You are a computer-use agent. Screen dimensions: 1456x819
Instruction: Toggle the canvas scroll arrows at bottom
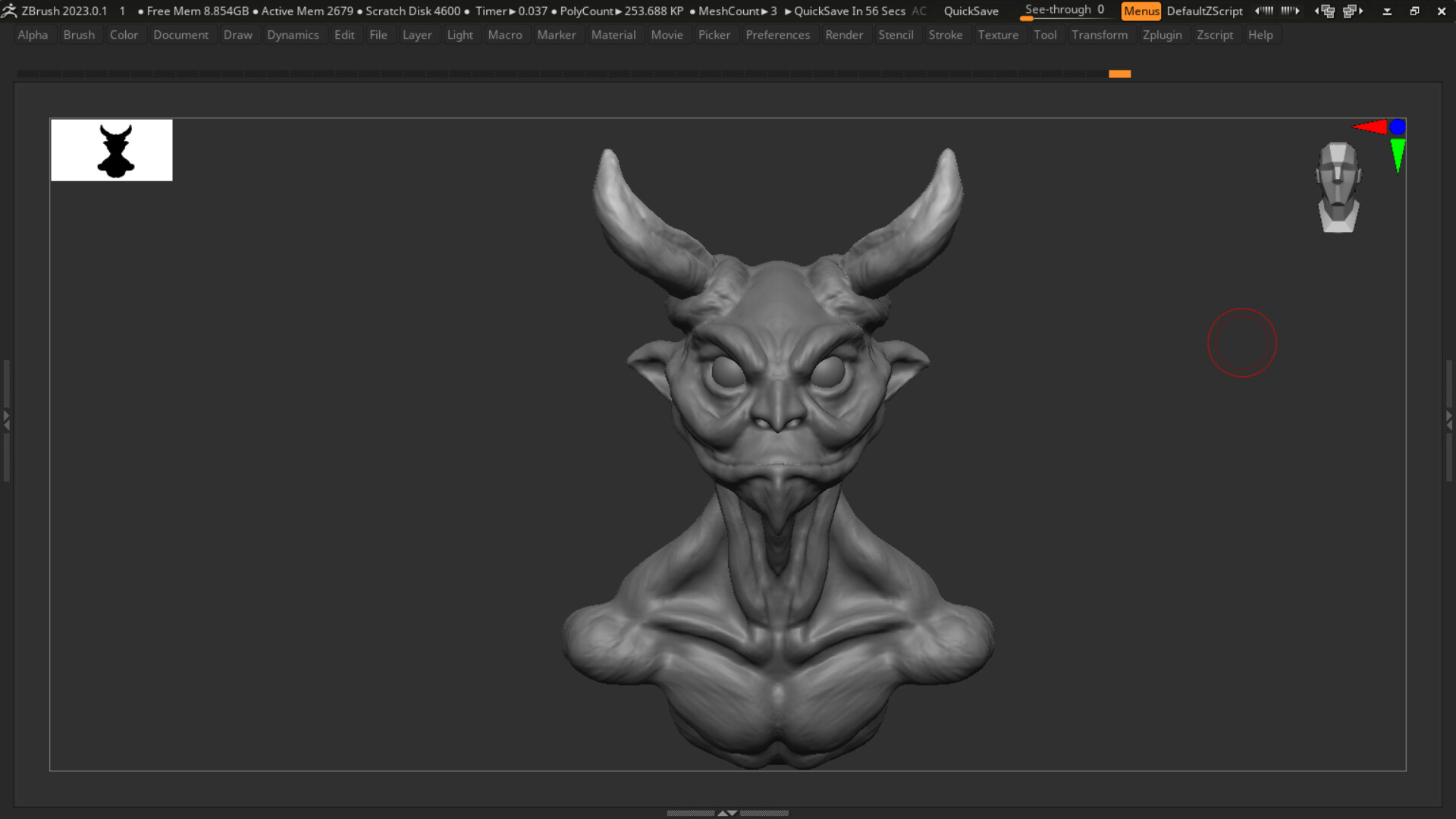(x=726, y=812)
